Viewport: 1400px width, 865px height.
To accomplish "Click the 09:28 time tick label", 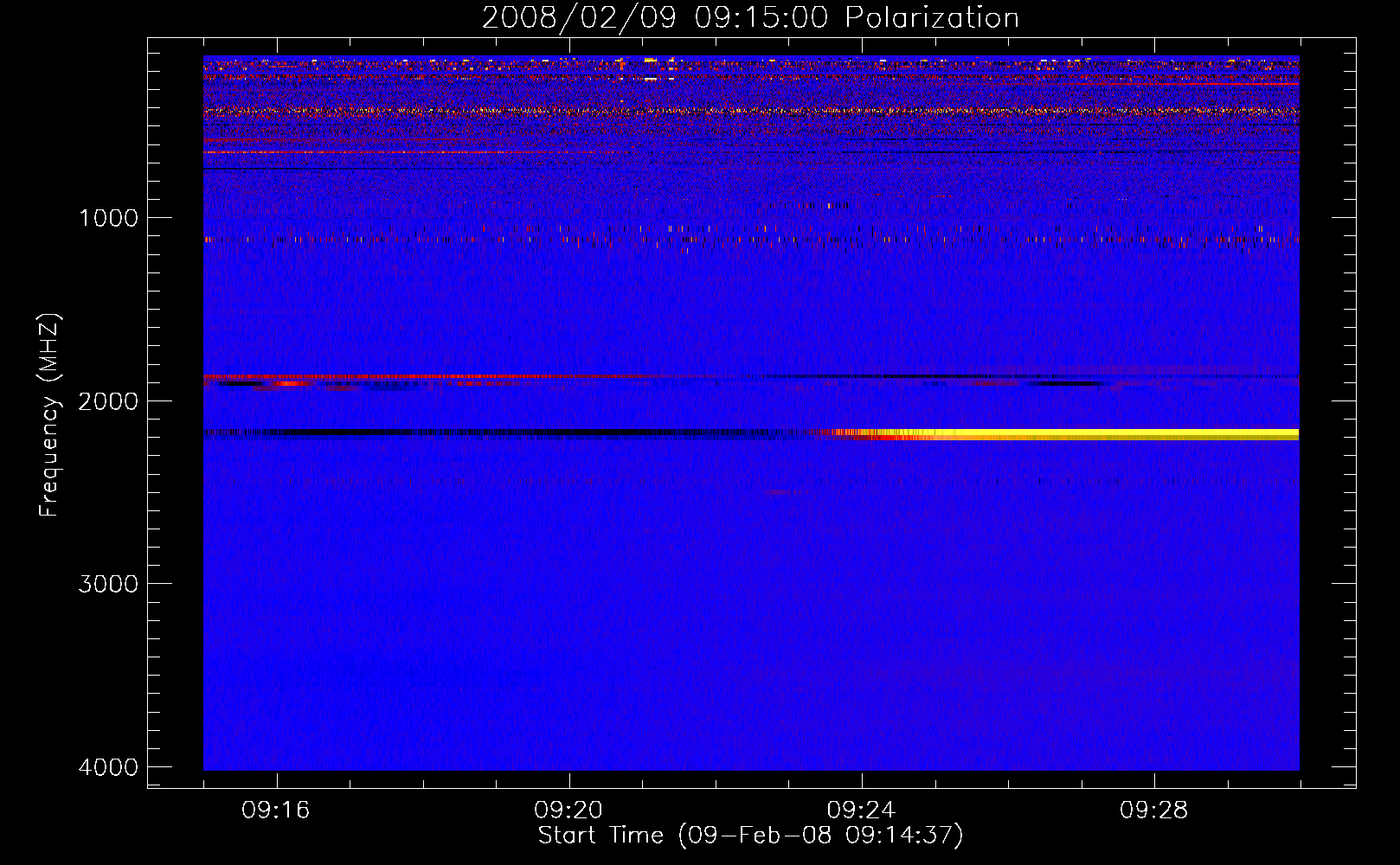I will point(1153,811).
